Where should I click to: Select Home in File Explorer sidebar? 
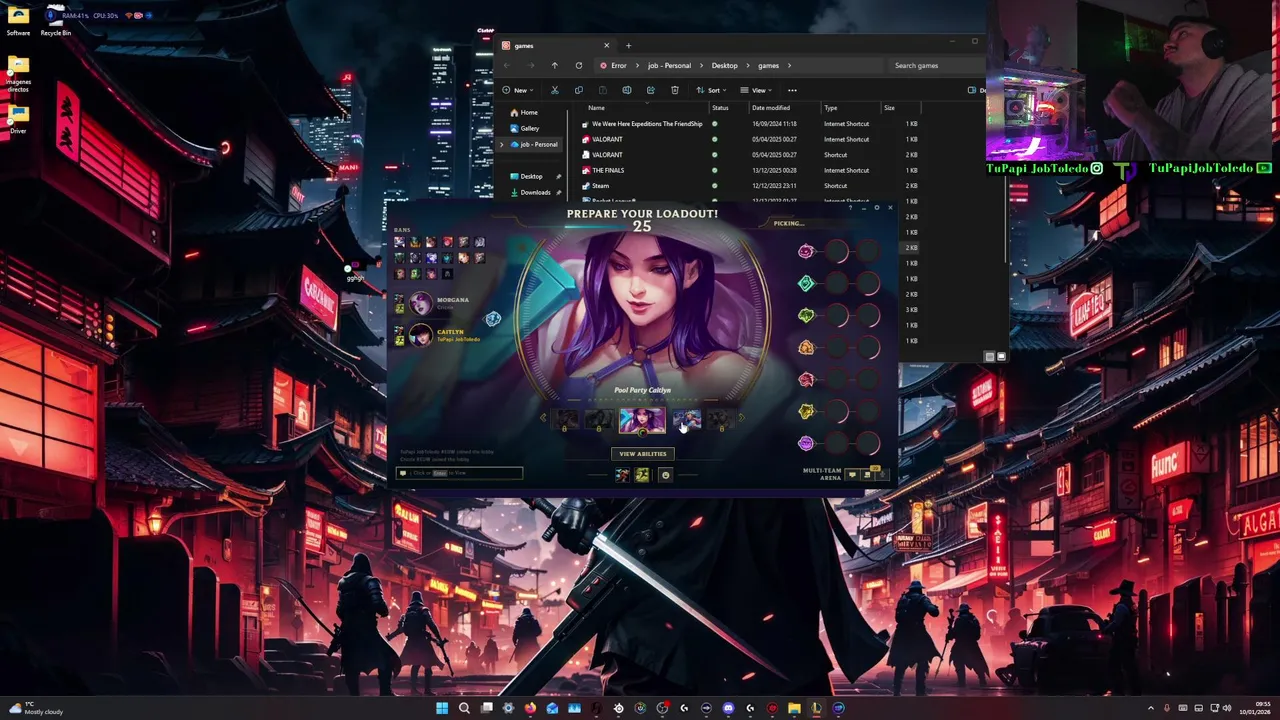point(529,112)
